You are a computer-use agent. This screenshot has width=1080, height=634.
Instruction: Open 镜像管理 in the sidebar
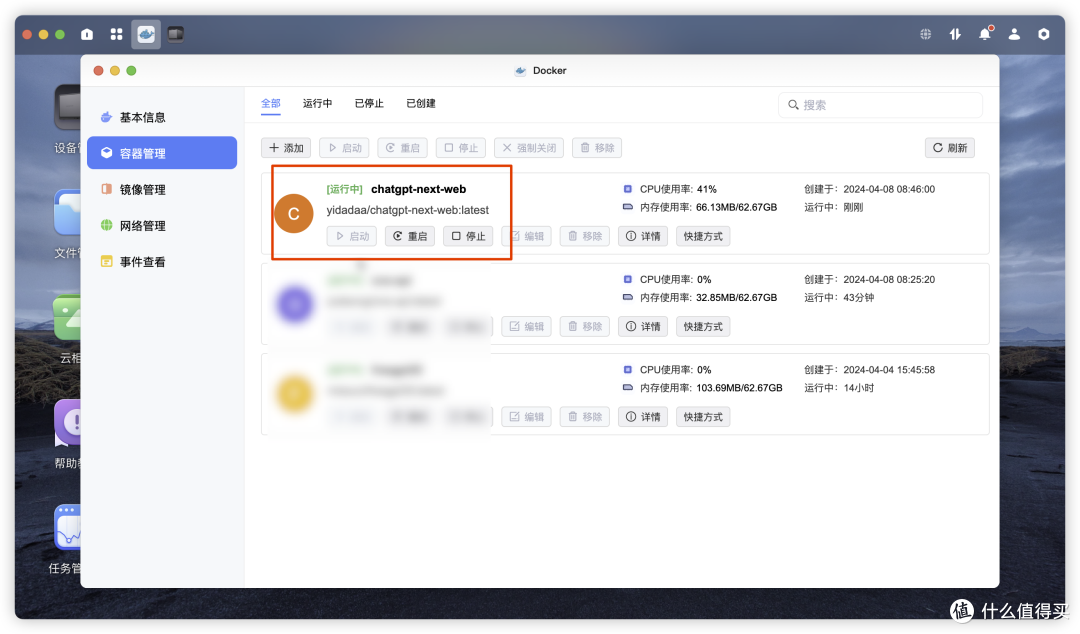(x=162, y=190)
